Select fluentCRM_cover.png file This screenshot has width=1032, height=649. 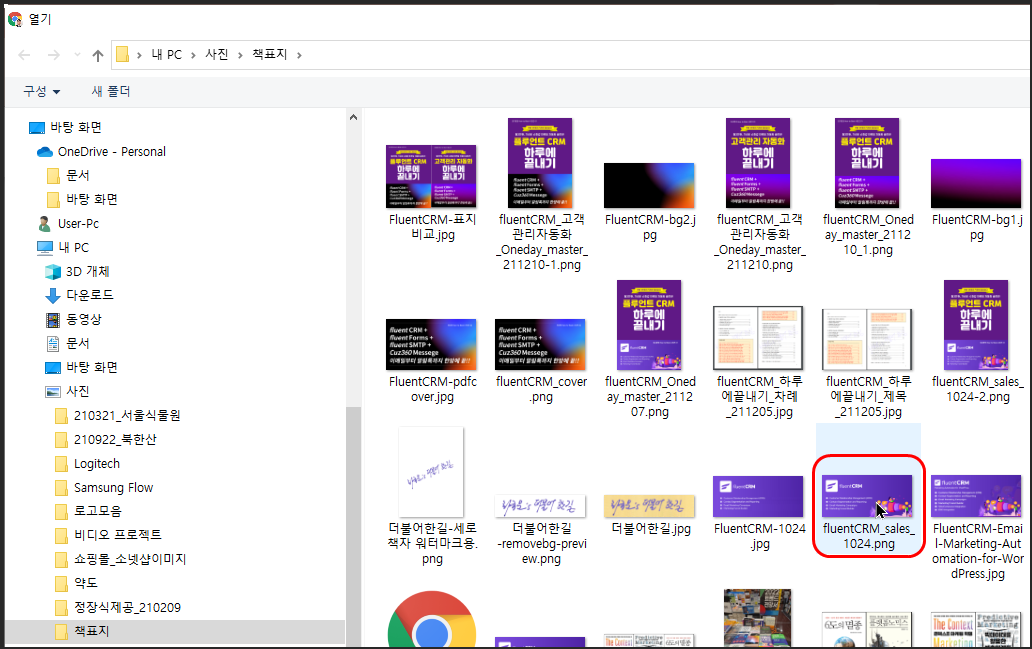coord(541,361)
